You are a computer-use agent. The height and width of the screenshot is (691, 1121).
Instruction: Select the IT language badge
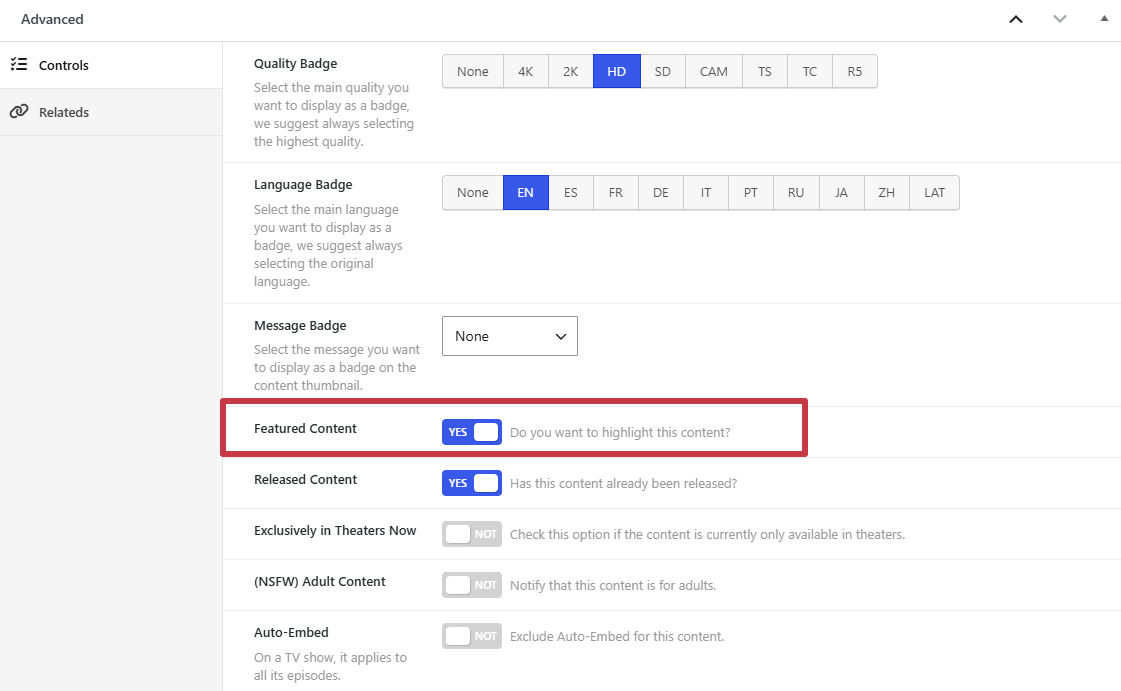(706, 193)
